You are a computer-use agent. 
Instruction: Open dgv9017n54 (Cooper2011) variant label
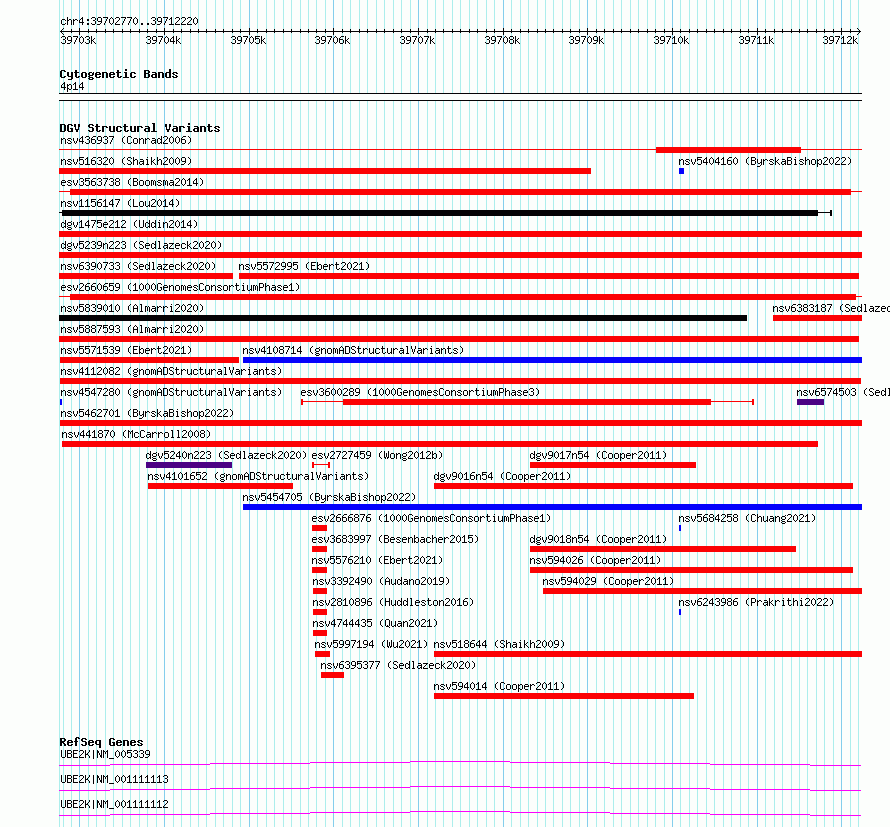(598, 455)
